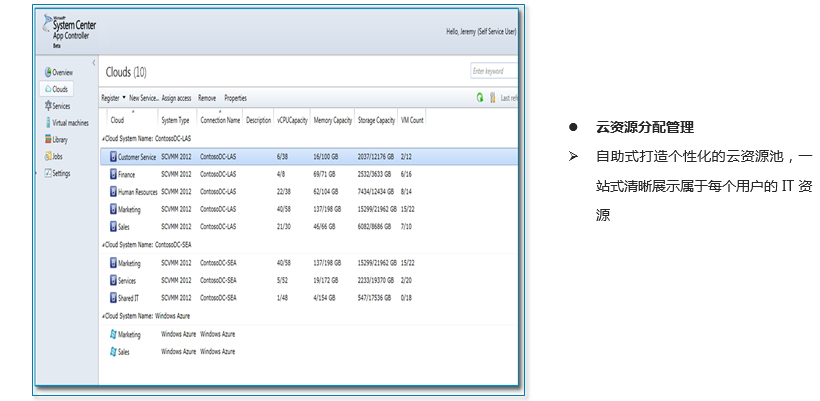Click the '0/18' VM count cell
The width and height of the screenshot is (820, 401).
point(406,298)
